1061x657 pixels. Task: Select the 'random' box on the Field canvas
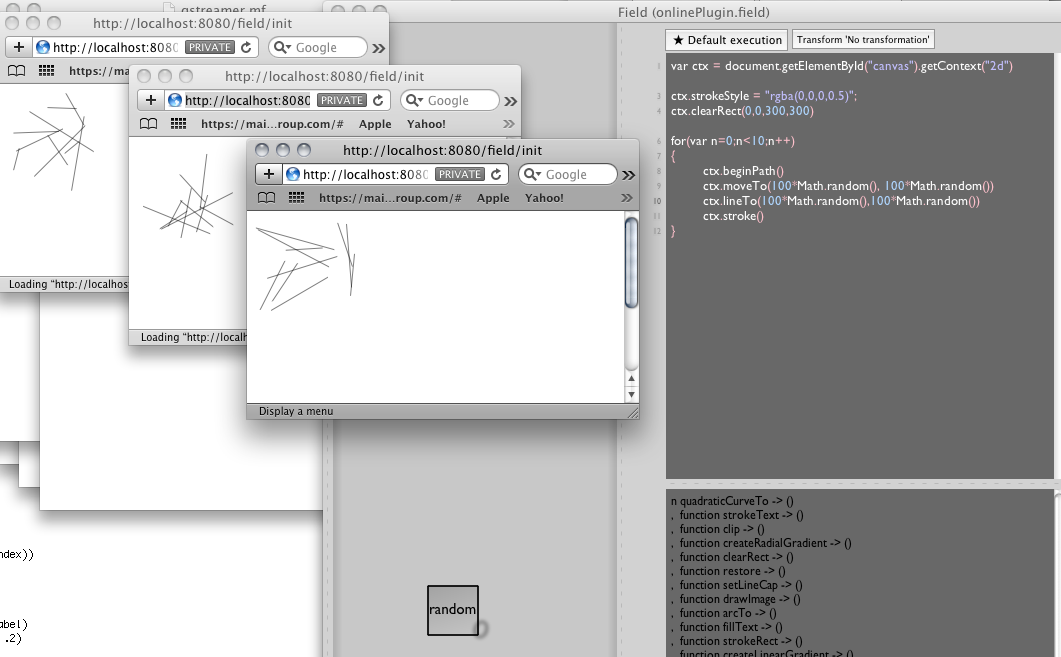coord(453,610)
